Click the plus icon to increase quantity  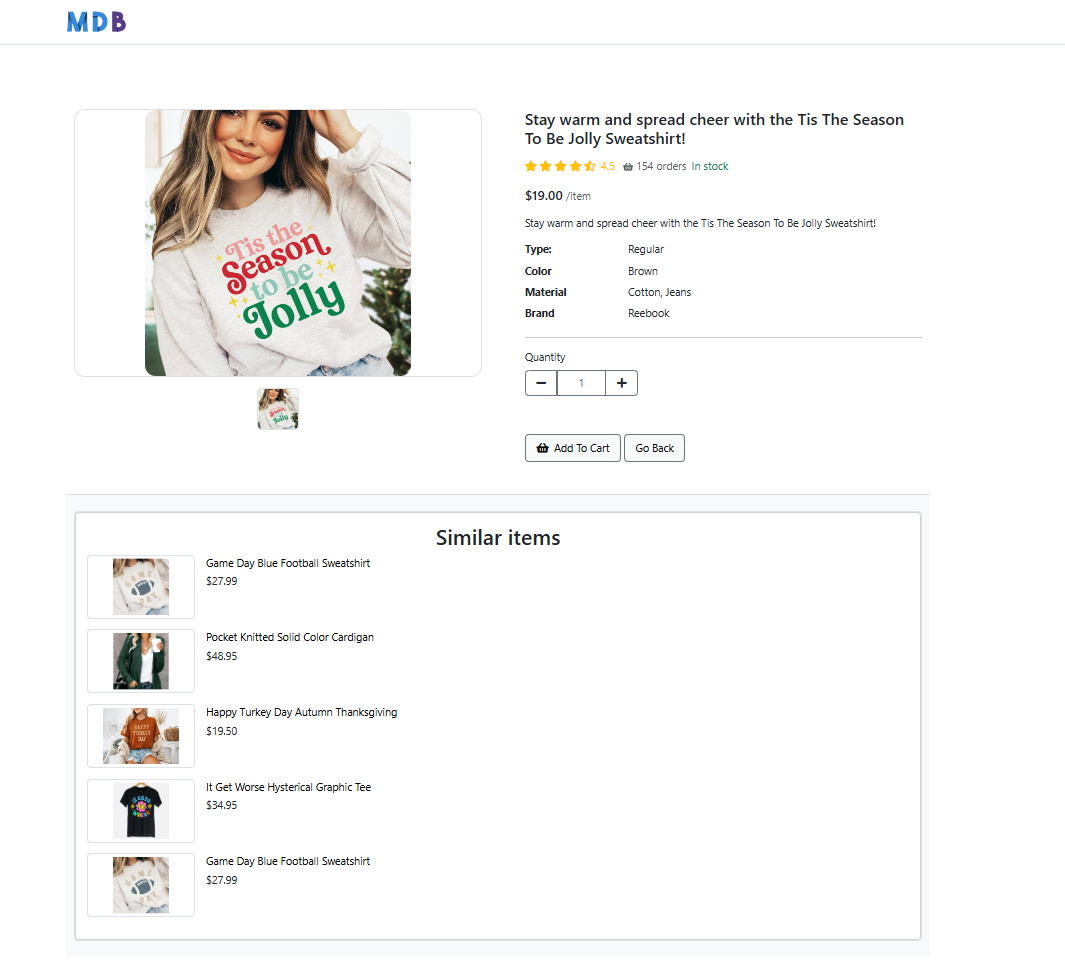[x=621, y=383]
